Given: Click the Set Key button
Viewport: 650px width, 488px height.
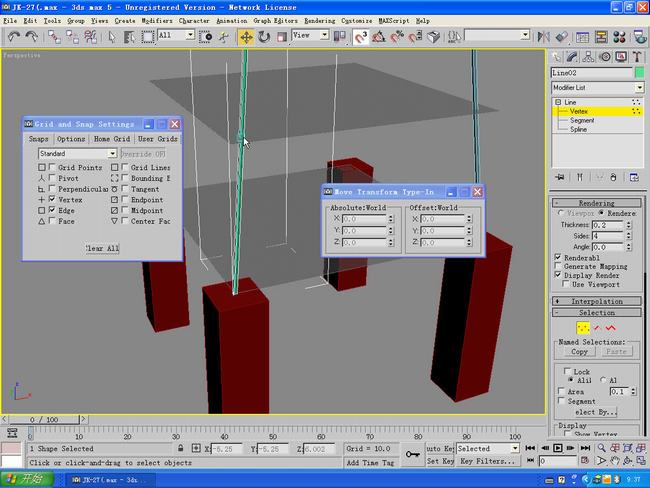Looking at the screenshot, I should 440,461.
